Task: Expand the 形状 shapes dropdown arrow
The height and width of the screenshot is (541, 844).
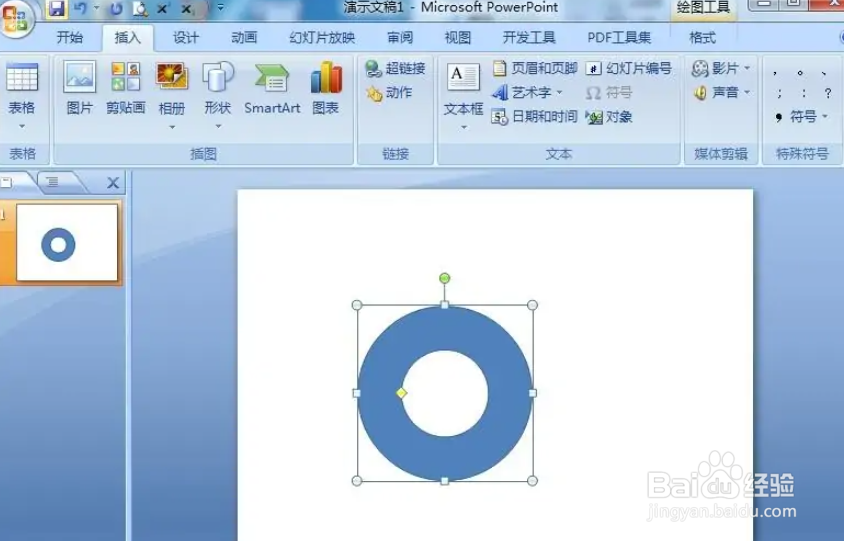Action: click(x=219, y=127)
